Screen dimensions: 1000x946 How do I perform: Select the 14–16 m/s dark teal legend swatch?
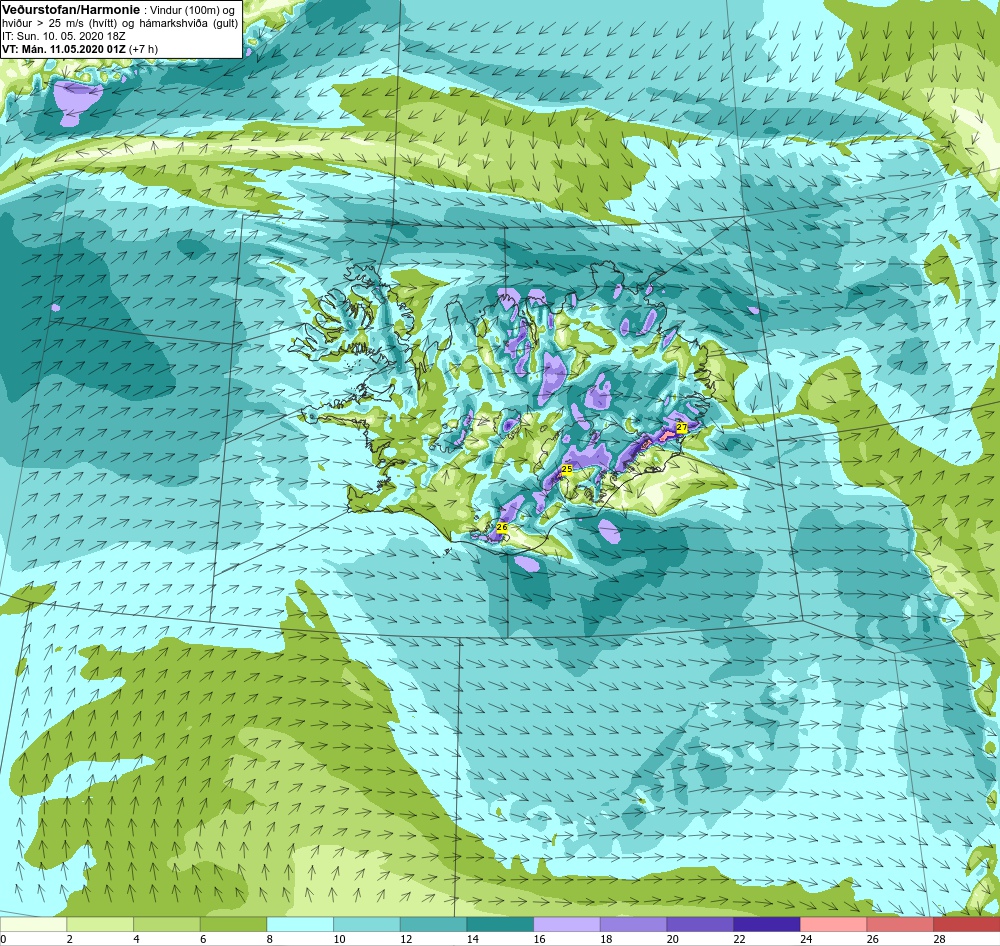point(500,925)
